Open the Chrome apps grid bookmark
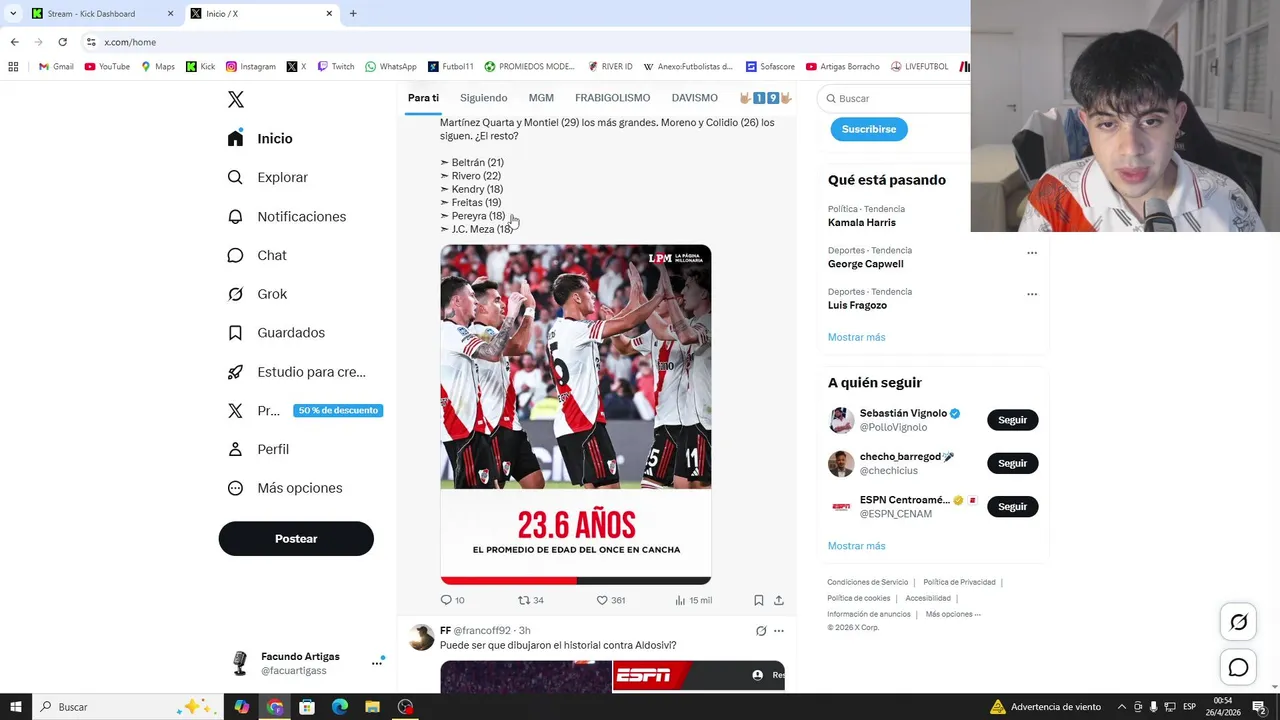Viewport: 1280px width, 720px height. 13,67
